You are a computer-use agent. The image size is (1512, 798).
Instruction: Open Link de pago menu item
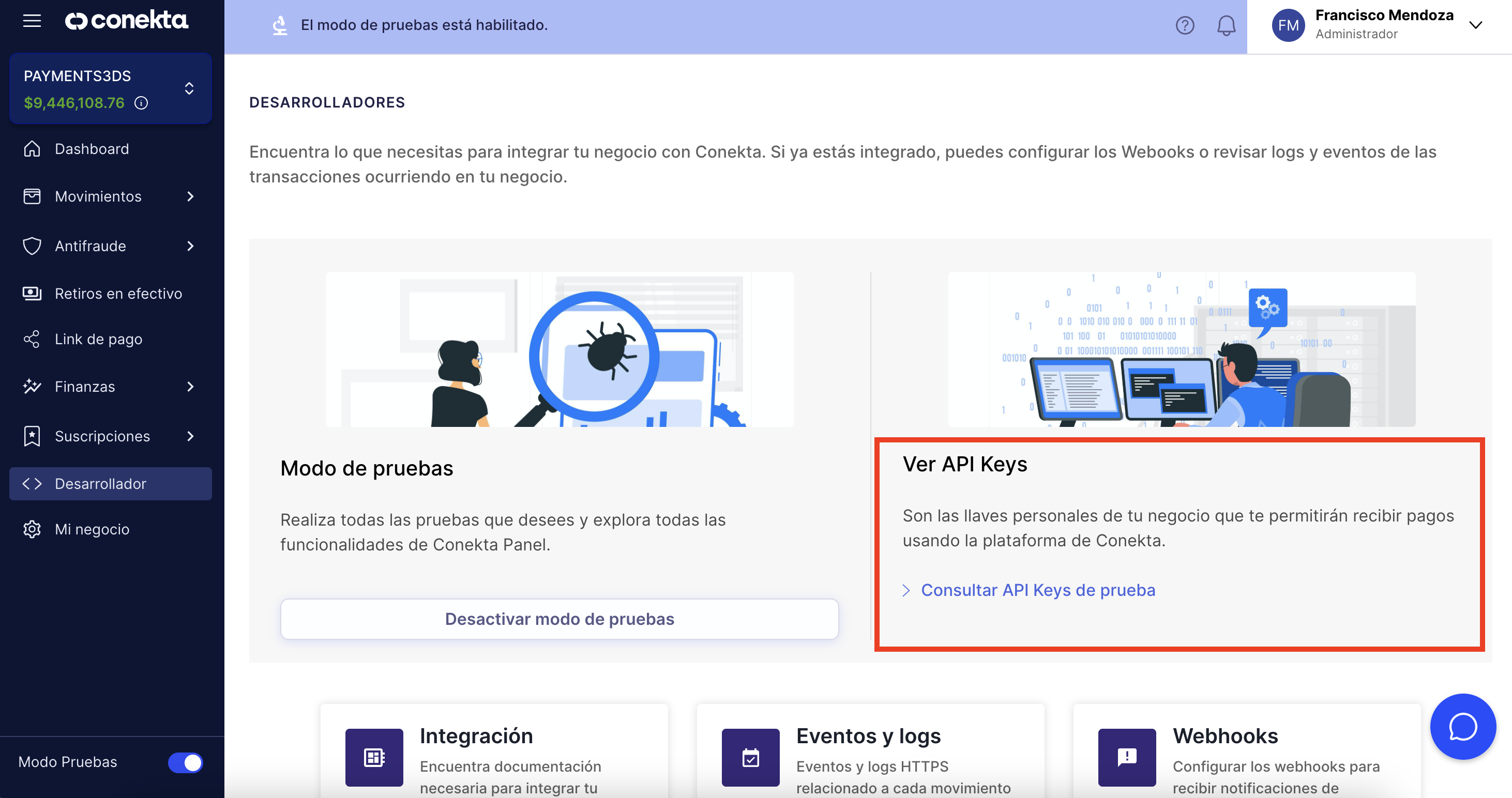[110, 339]
